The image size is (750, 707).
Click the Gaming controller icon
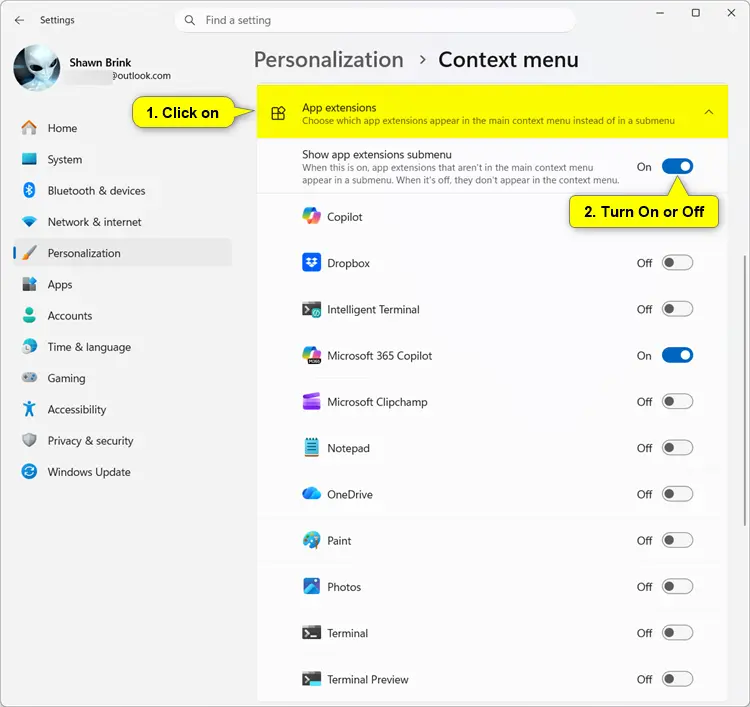(29, 377)
